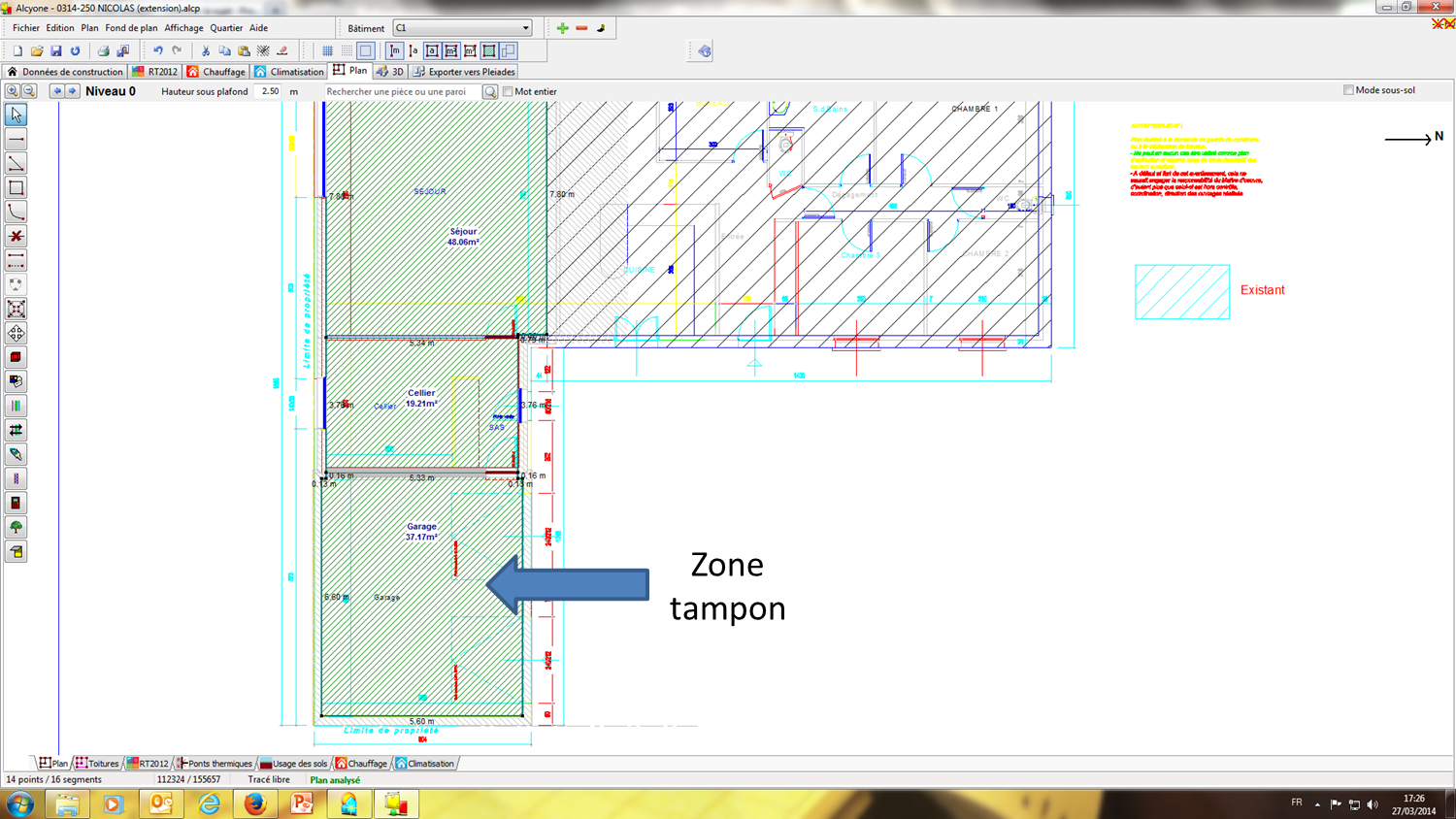Viewport: 1456px width, 819px height.
Task: Click Exporter vers Pleiades button
Action: click(464, 72)
